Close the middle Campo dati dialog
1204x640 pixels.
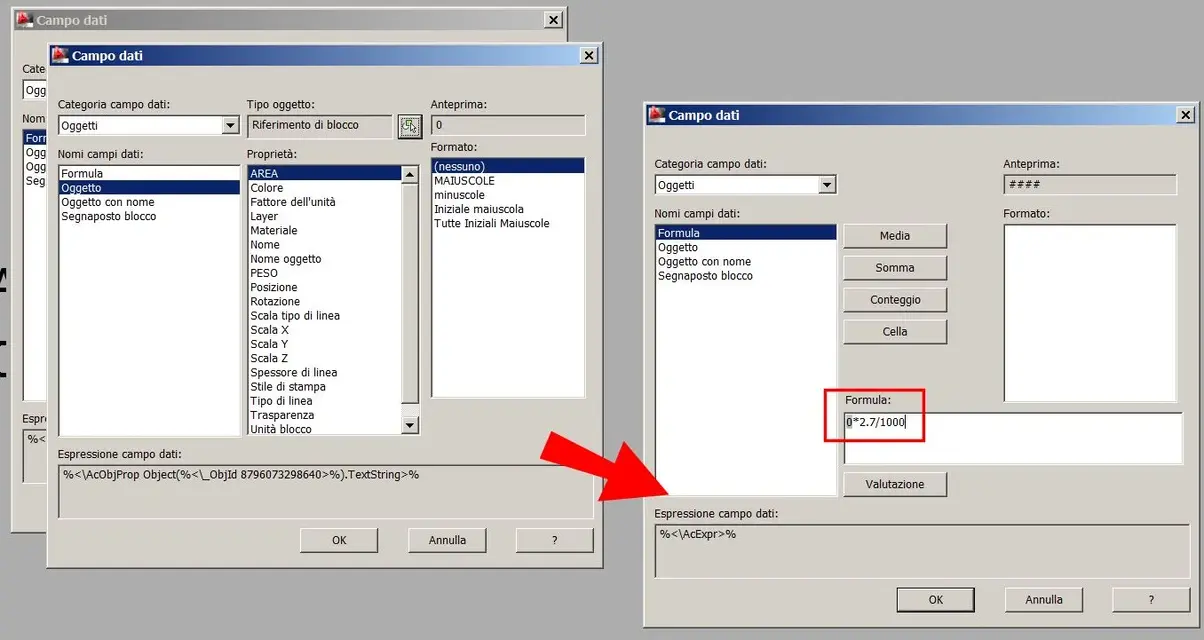[589, 56]
